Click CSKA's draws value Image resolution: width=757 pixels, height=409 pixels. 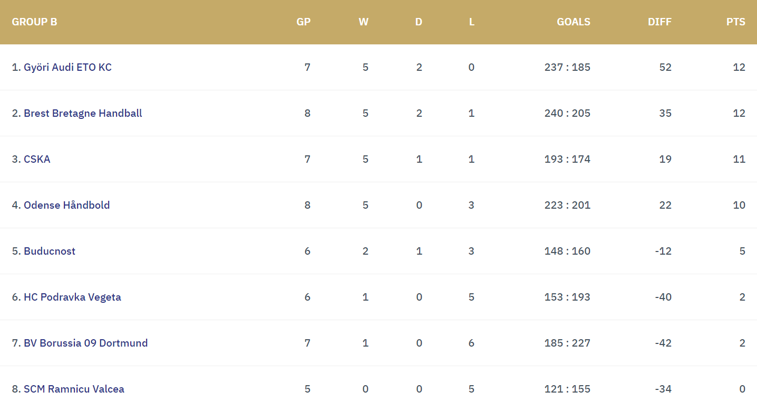[419, 159]
